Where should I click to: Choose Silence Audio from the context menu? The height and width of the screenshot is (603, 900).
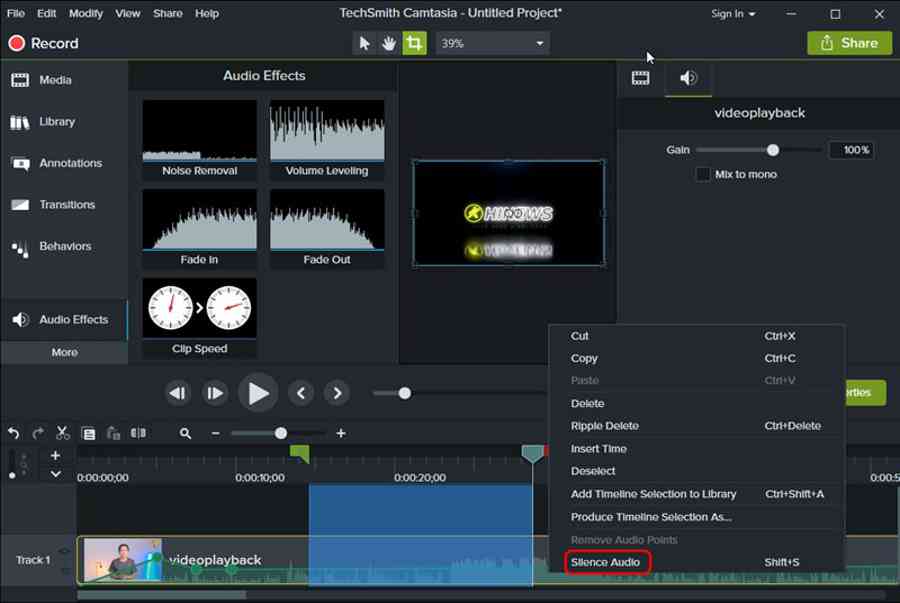697,563
